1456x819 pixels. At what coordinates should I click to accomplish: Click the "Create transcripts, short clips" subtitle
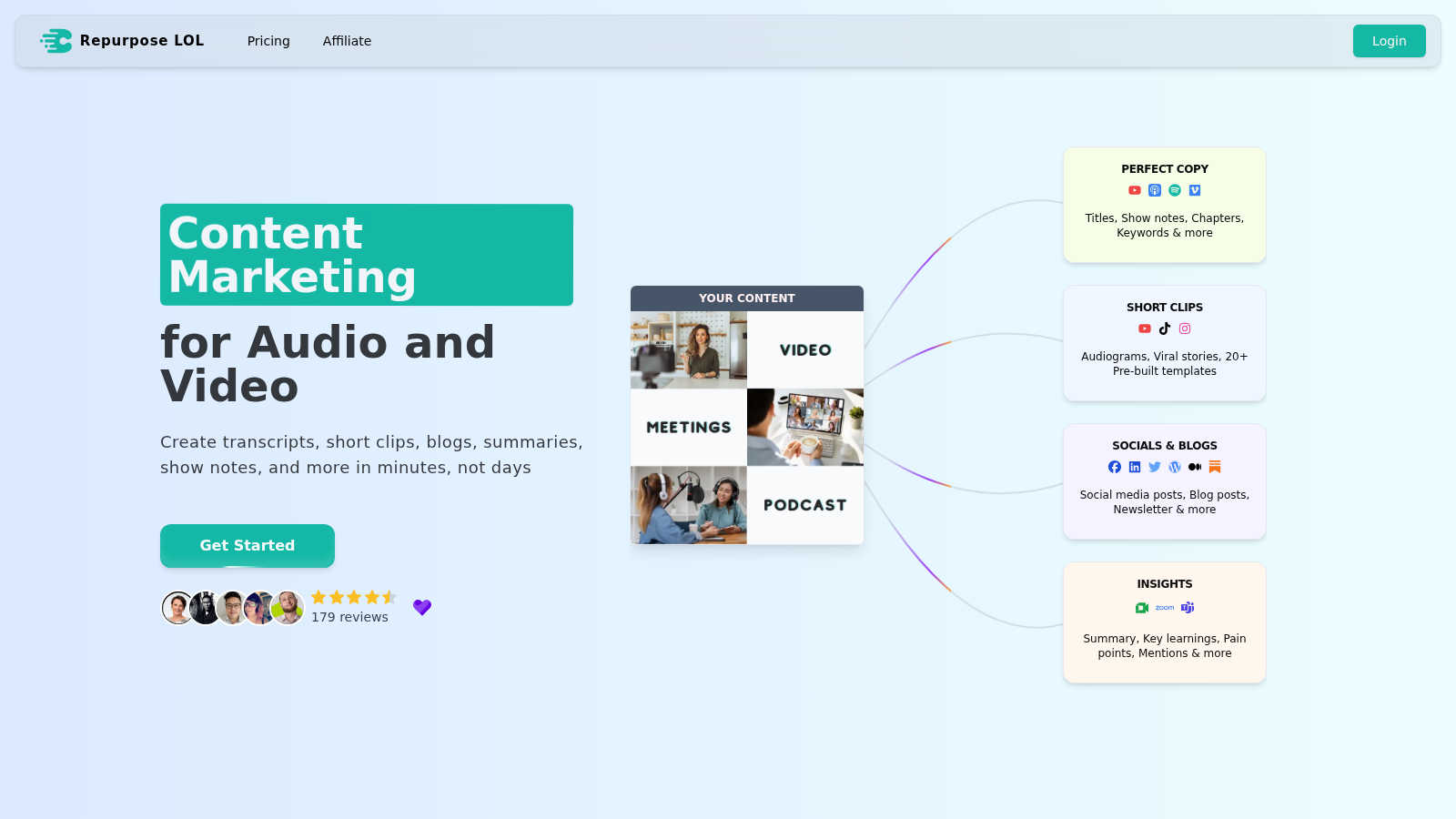click(x=371, y=455)
